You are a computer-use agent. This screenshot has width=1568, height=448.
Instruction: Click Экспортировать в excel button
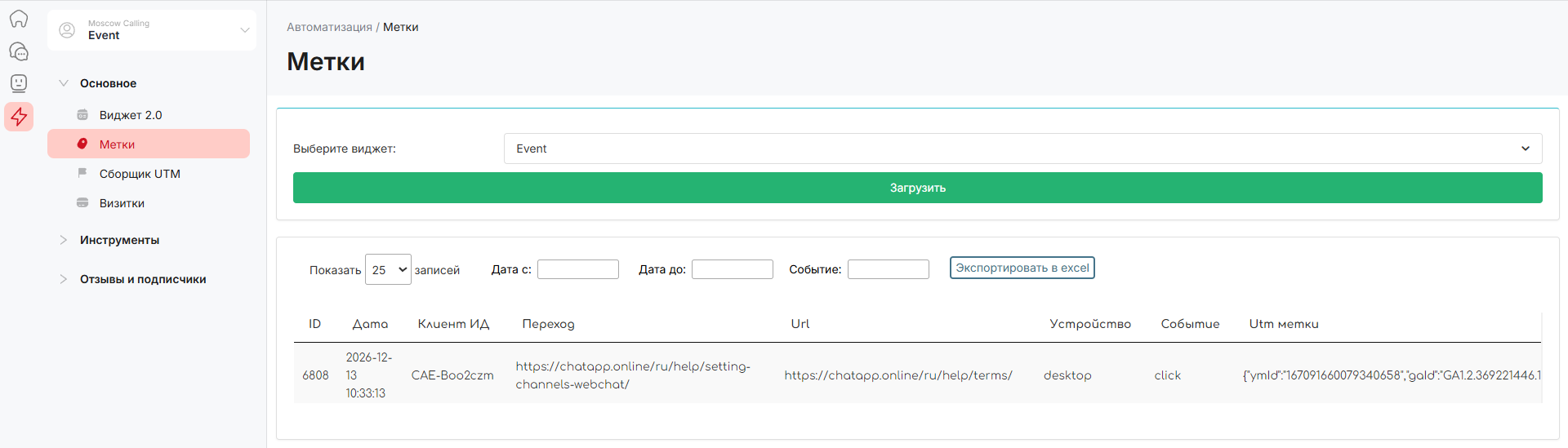coord(1022,268)
